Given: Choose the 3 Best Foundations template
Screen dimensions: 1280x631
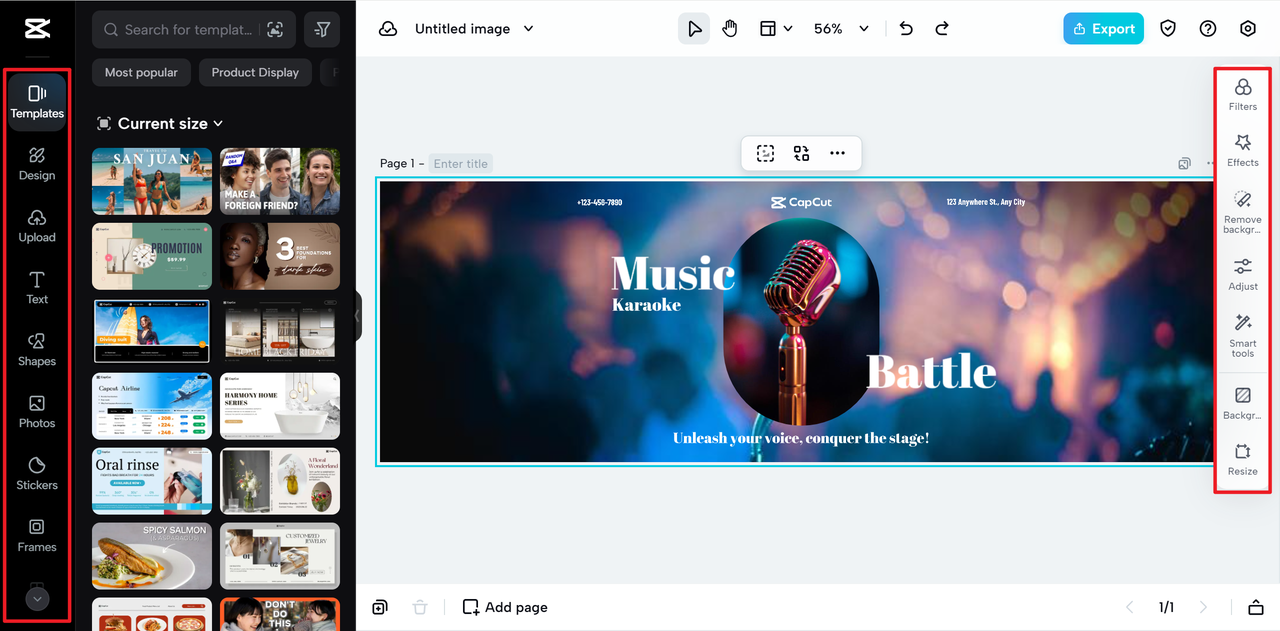Looking at the screenshot, I should tap(280, 256).
